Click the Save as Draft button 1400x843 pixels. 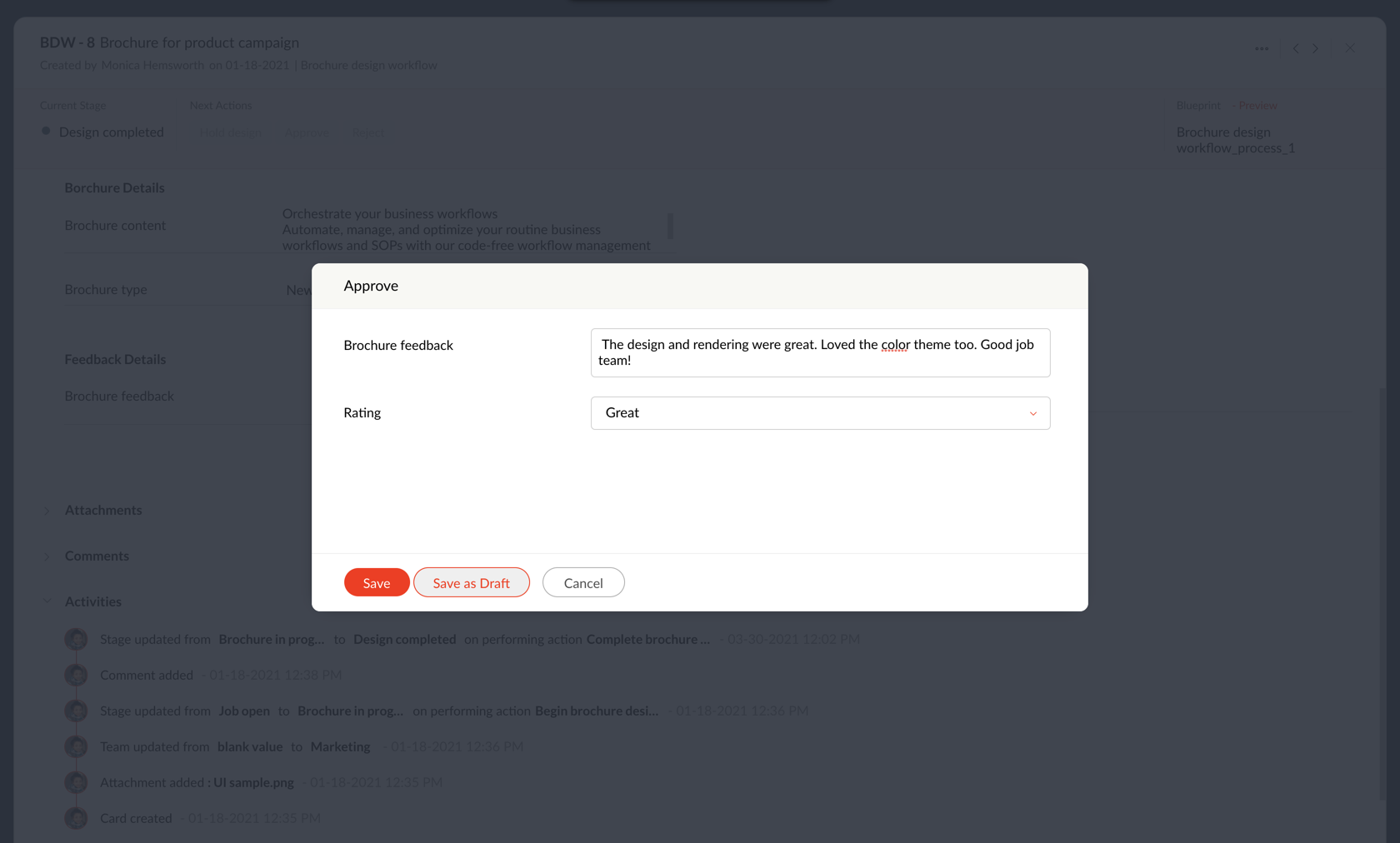[472, 583]
